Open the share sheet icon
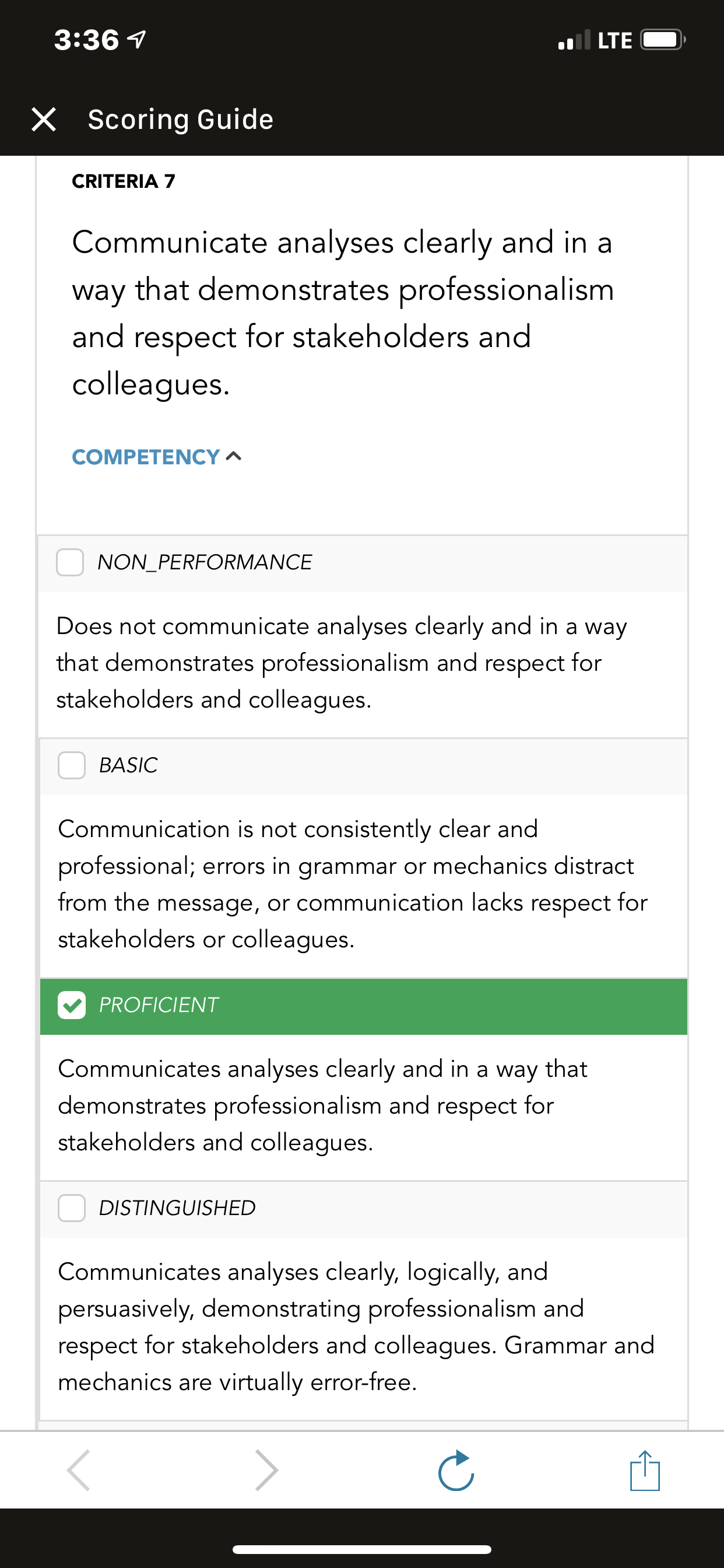The width and height of the screenshot is (724, 1568). [645, 1470]
